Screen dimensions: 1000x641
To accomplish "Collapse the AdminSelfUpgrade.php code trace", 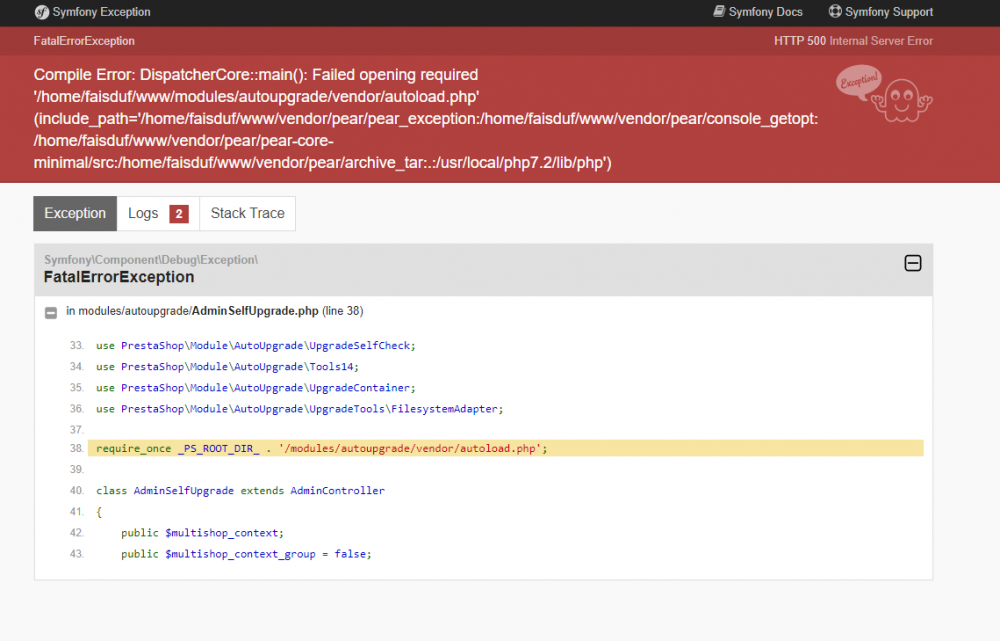I will click(x=51, y=313).
